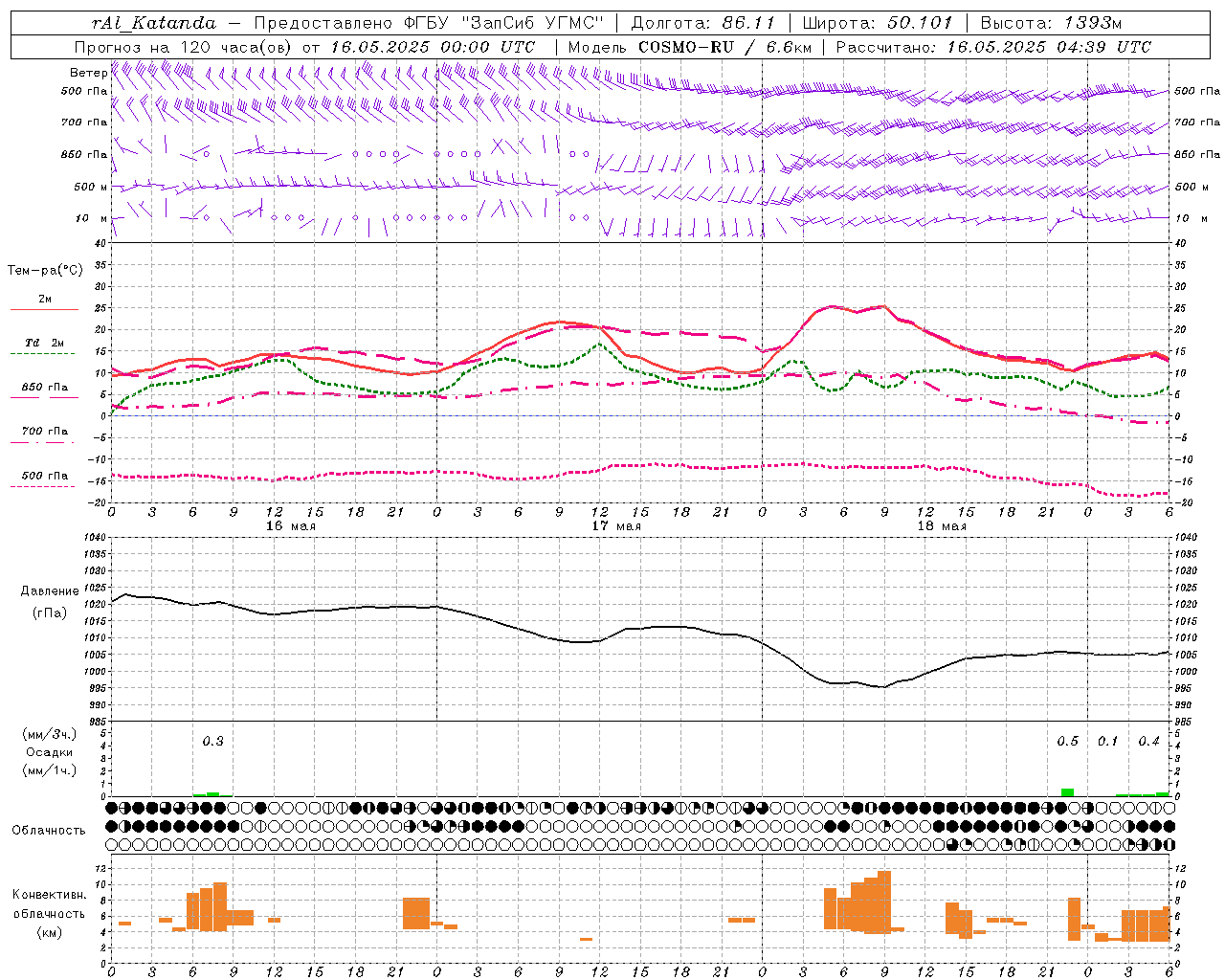Click the 0.4 precipitation amount value
This screenshot has width=1225, height=980.
point(1148,741)
